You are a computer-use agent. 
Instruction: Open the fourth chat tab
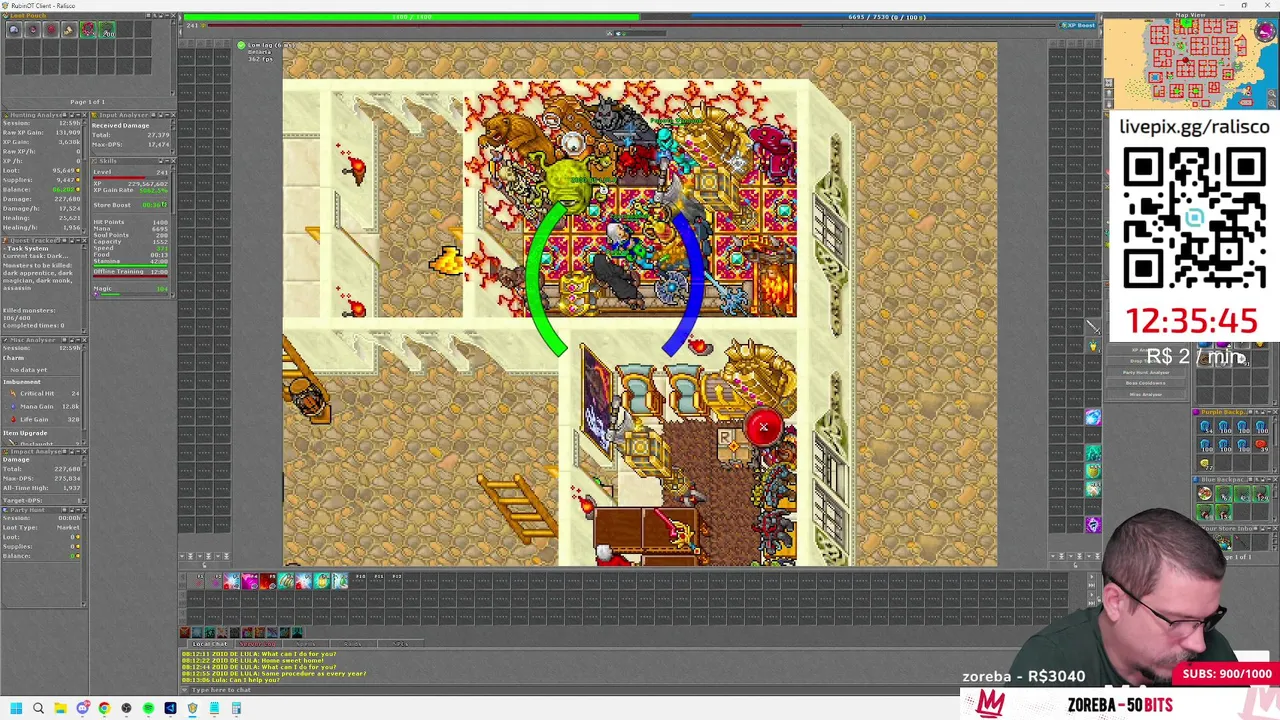click(x=352, y=644)
